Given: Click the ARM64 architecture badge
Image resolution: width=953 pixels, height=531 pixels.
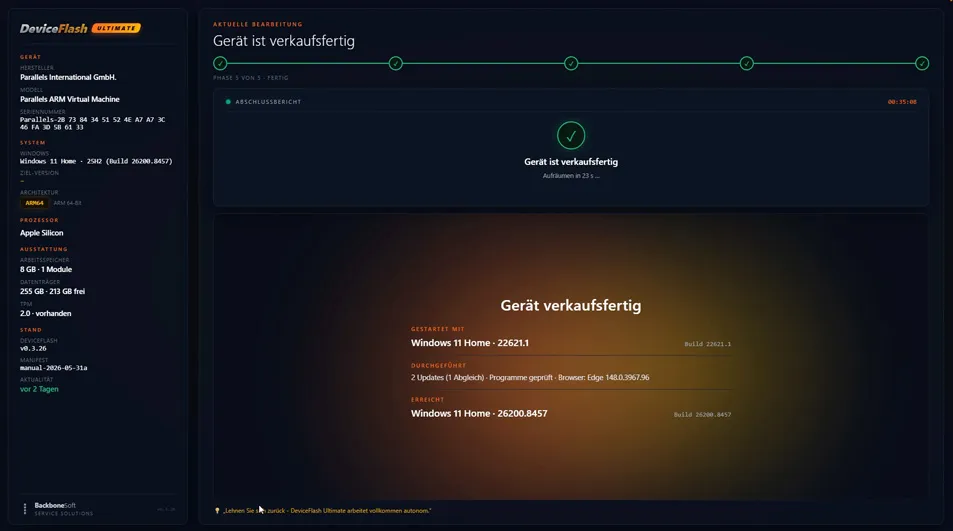Looking at the screenshot, I should pyautogui.click(x=35, y=203).
